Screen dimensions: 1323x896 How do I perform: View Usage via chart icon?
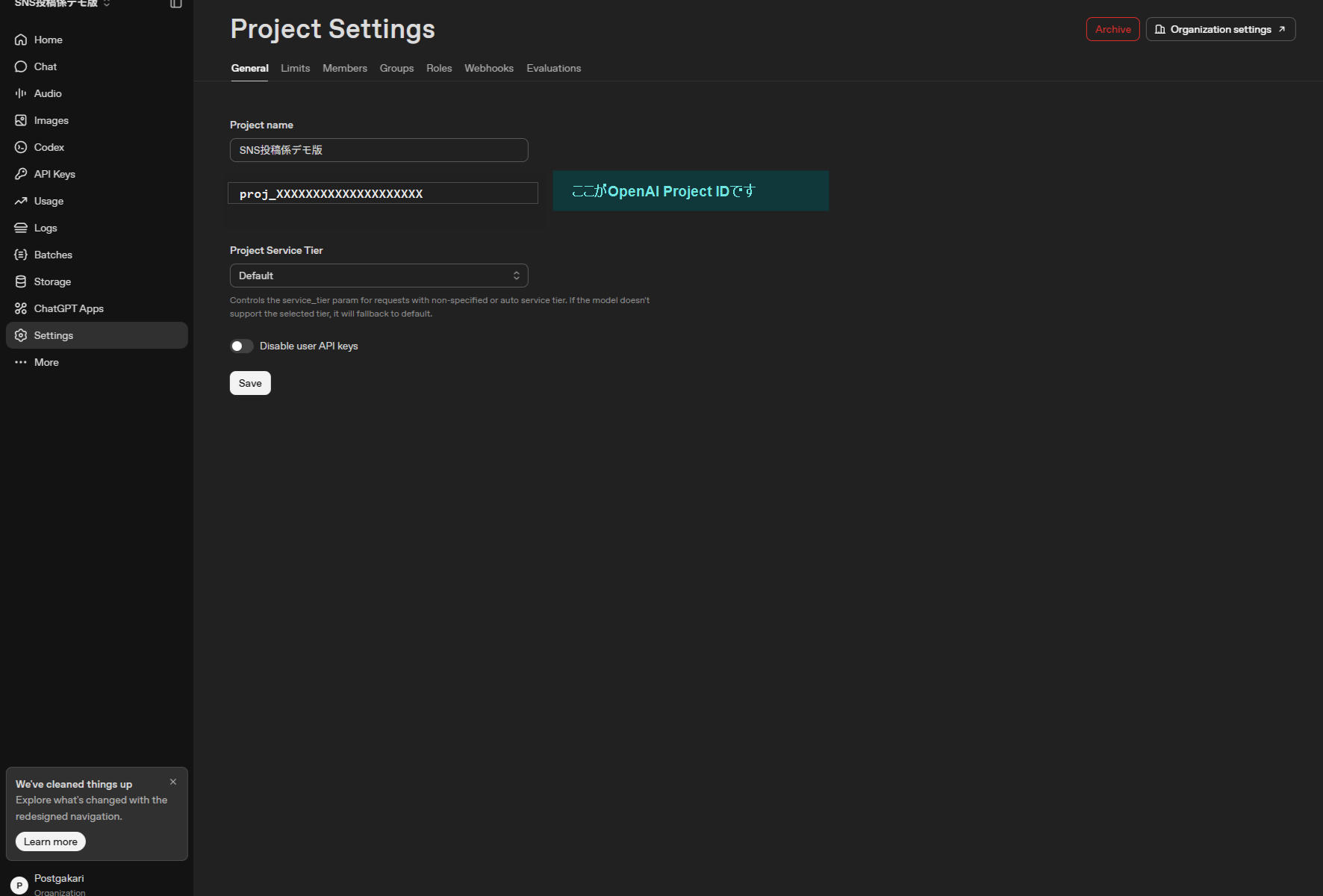21,201
